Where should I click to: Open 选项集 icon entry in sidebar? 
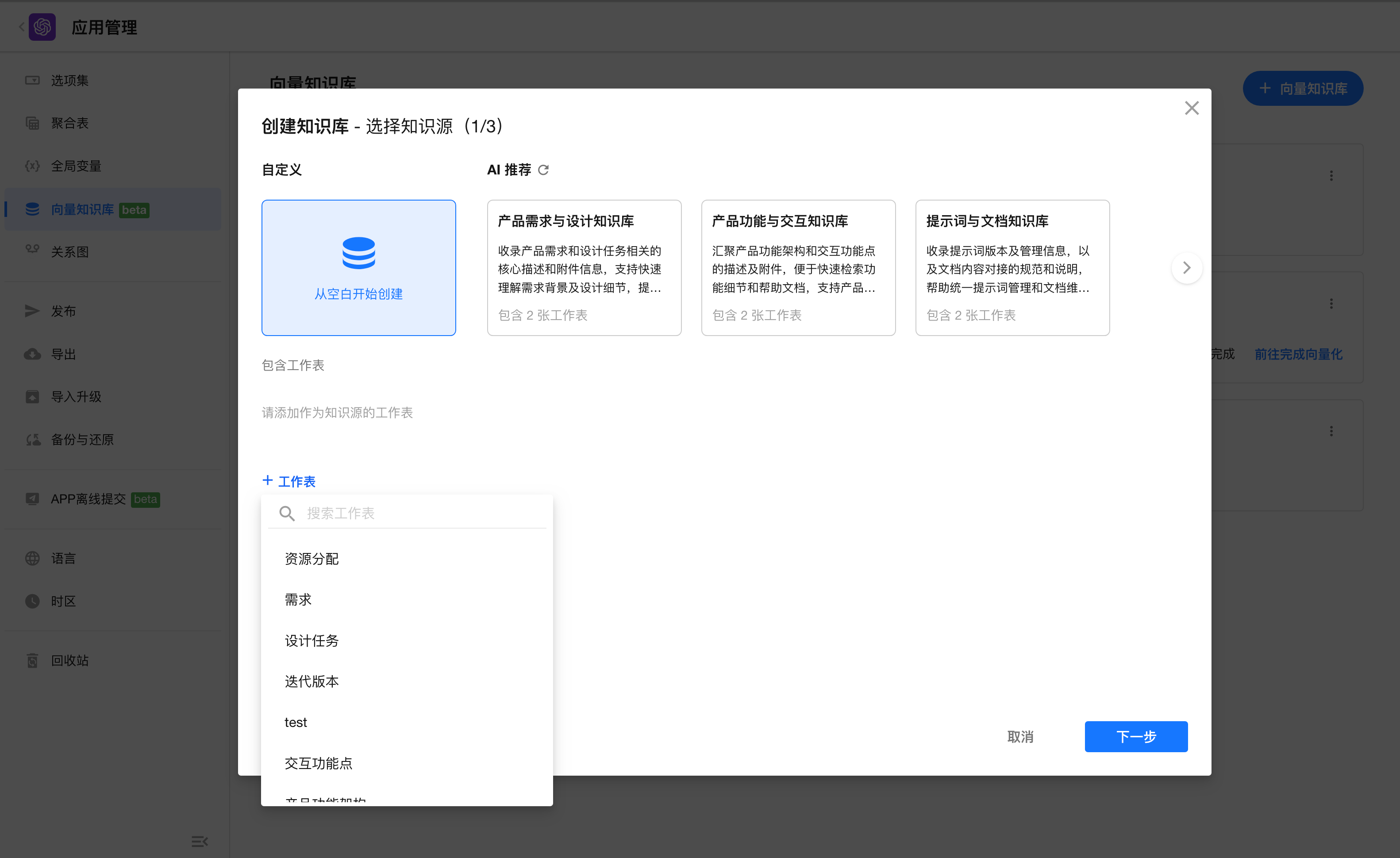click(32, 80)
